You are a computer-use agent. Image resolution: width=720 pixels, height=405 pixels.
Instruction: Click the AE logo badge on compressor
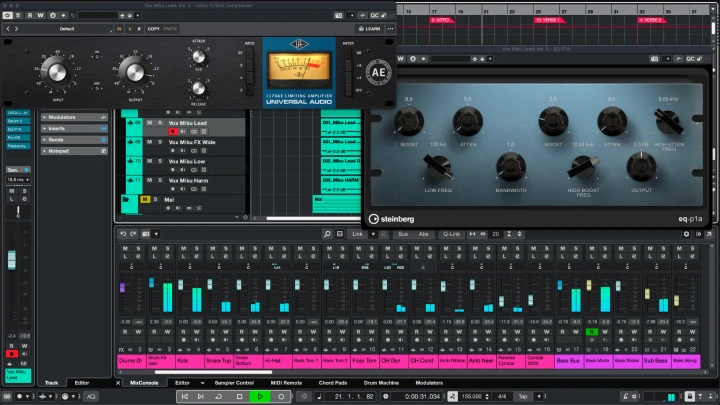click(x=379, y=73)
